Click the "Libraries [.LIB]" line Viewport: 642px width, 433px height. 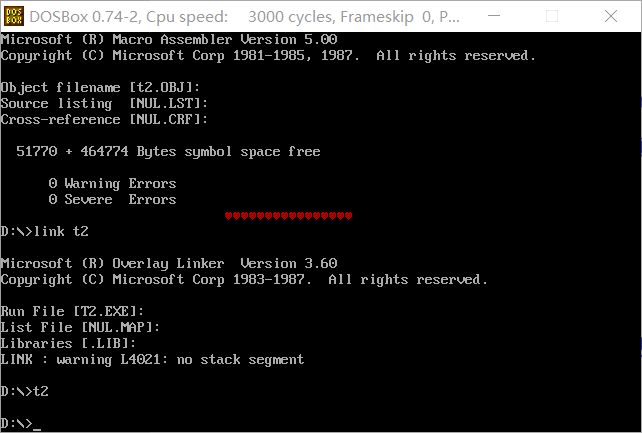pyautogui.click(x=68, y=343)
